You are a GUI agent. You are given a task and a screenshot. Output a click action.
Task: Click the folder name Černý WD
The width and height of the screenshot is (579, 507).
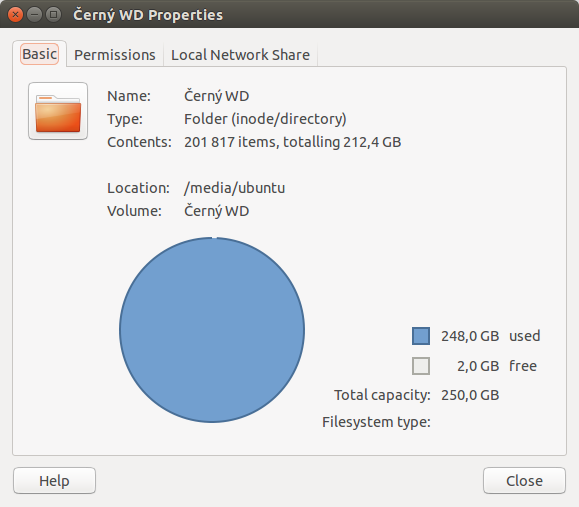point(216,96)
